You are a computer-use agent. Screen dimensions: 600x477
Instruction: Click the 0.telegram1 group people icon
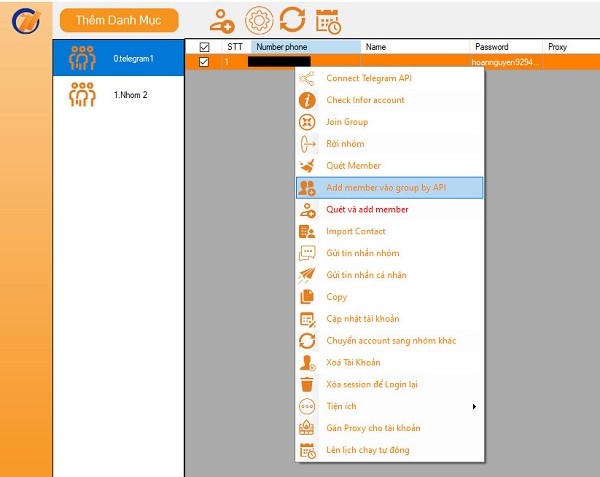click(x=82, y=58)
